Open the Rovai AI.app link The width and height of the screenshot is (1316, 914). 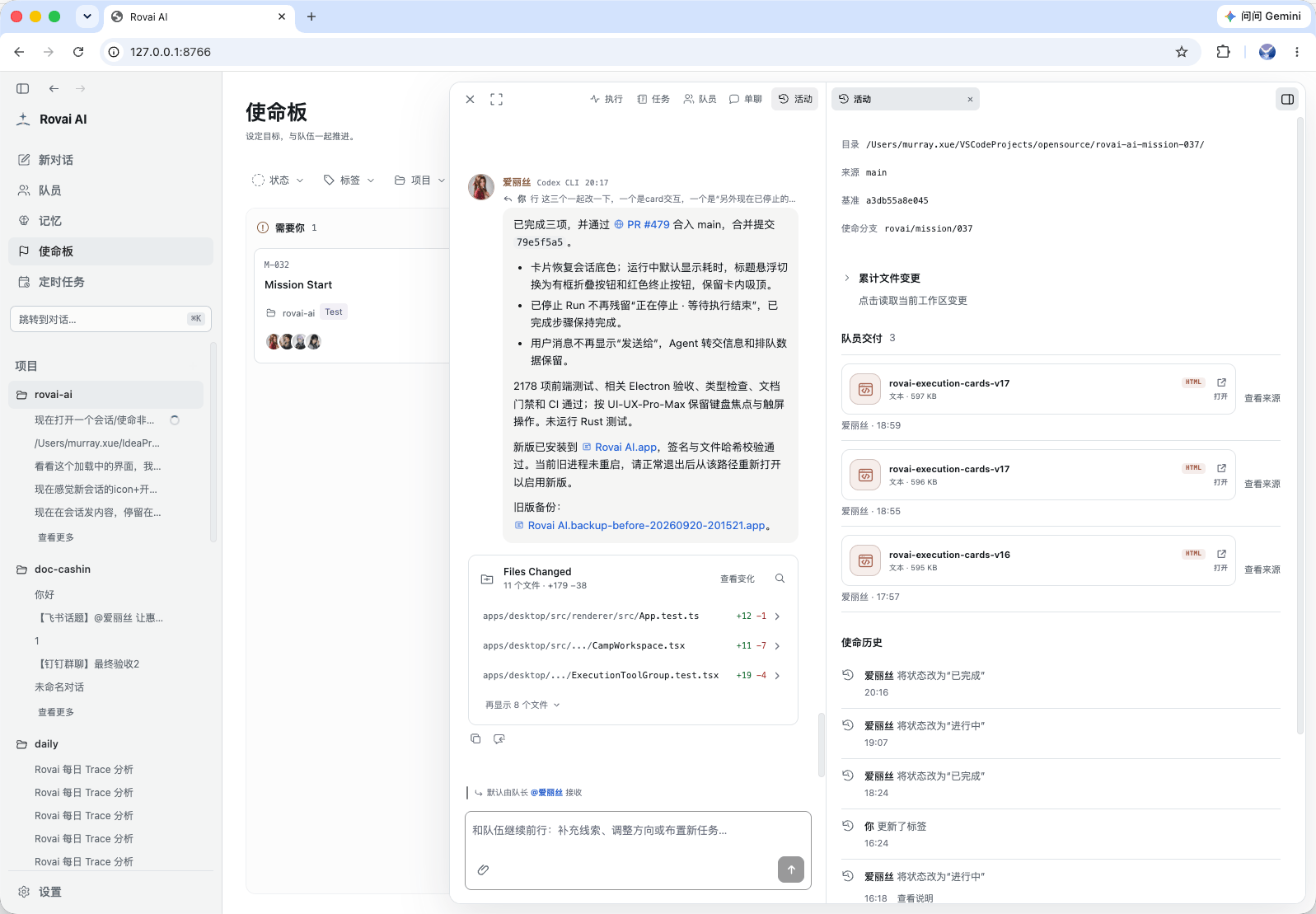[620, 447]
